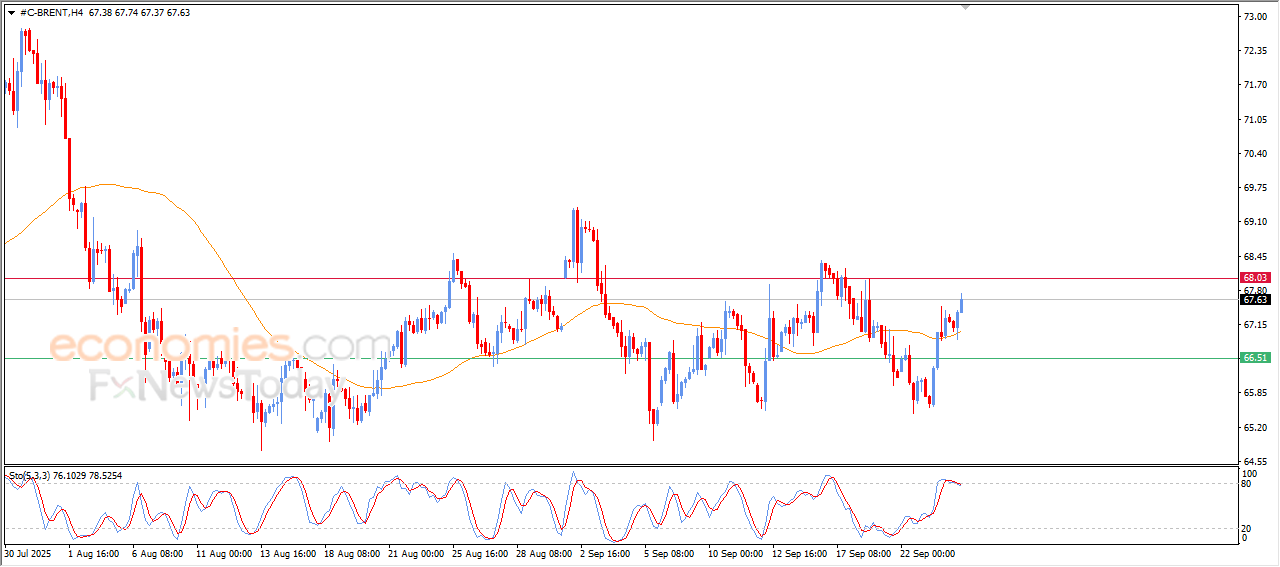
Task: Click the 20 level on stochastic scale
Action: 1246,528
